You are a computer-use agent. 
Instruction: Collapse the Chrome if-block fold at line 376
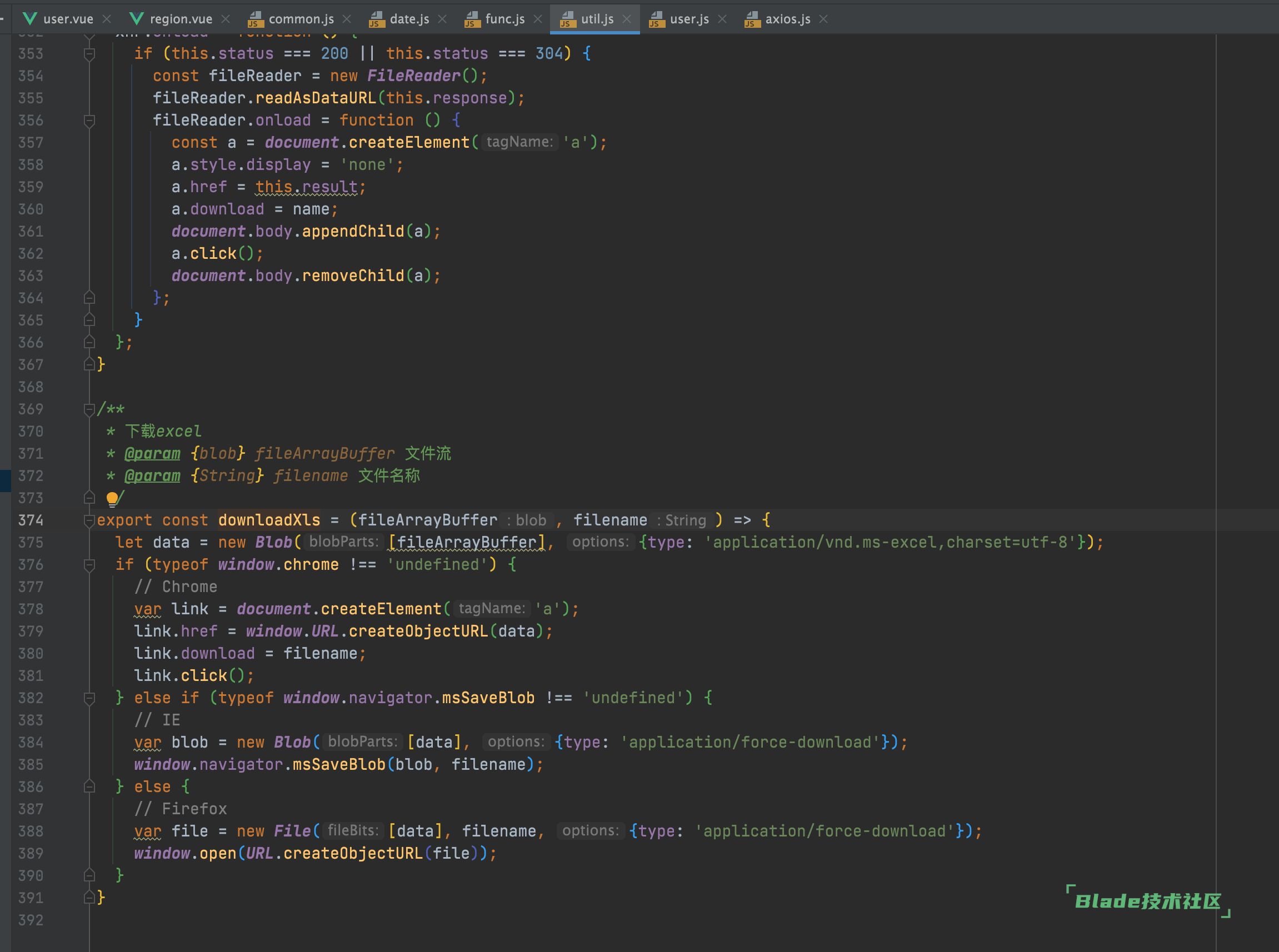(89, 565)
